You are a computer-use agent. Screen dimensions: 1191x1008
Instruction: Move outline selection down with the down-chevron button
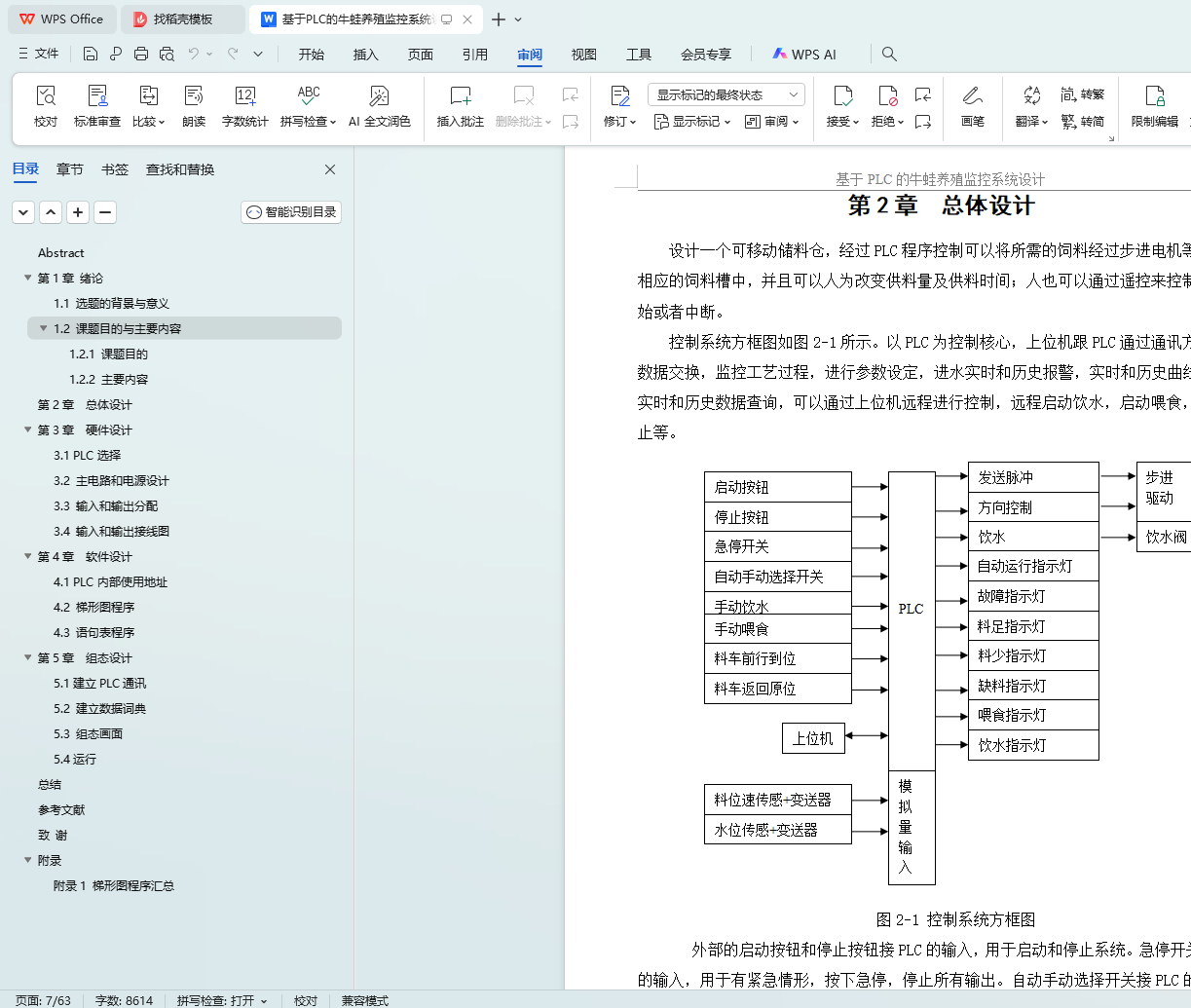[23, 212]
